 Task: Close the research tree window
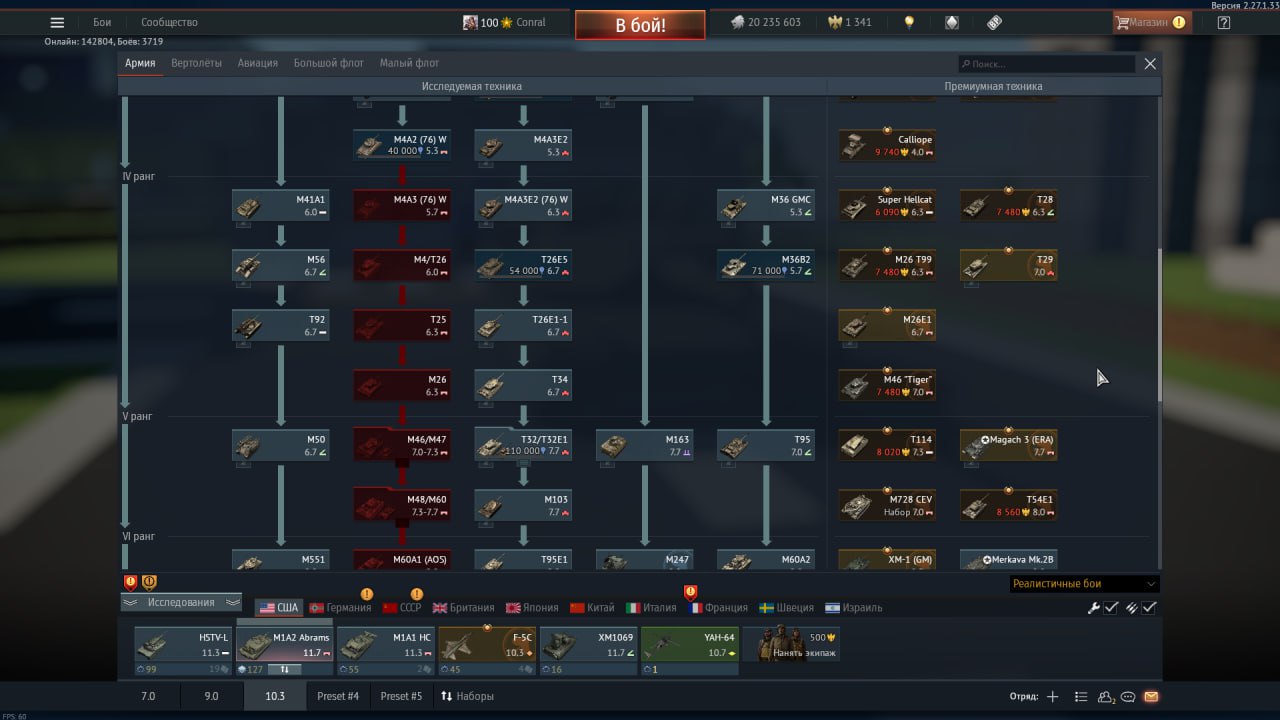point(1150,63)
